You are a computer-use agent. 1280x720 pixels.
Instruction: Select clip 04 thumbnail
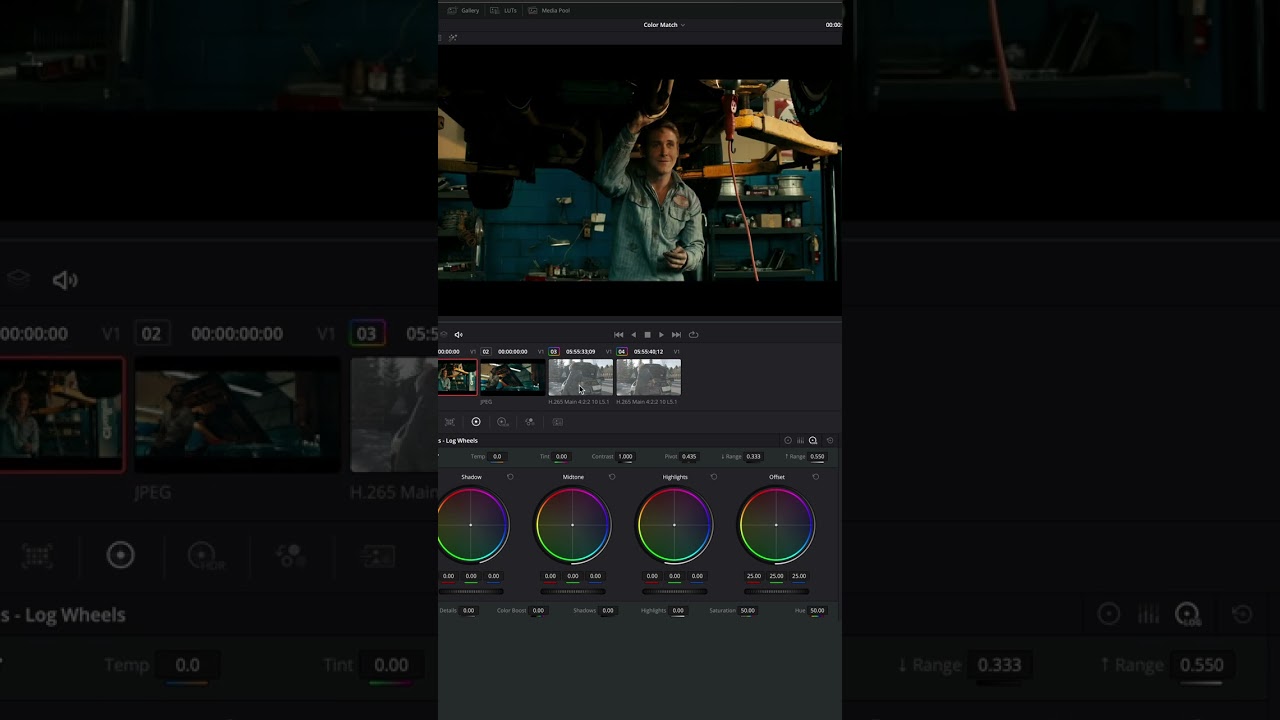(x=648, y=378)
